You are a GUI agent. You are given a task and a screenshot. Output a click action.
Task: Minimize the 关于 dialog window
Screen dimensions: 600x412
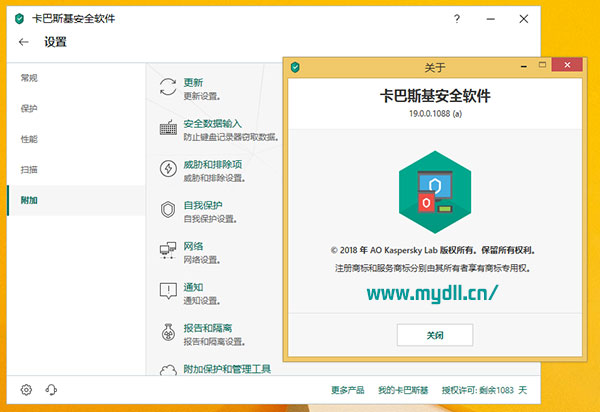524,66
